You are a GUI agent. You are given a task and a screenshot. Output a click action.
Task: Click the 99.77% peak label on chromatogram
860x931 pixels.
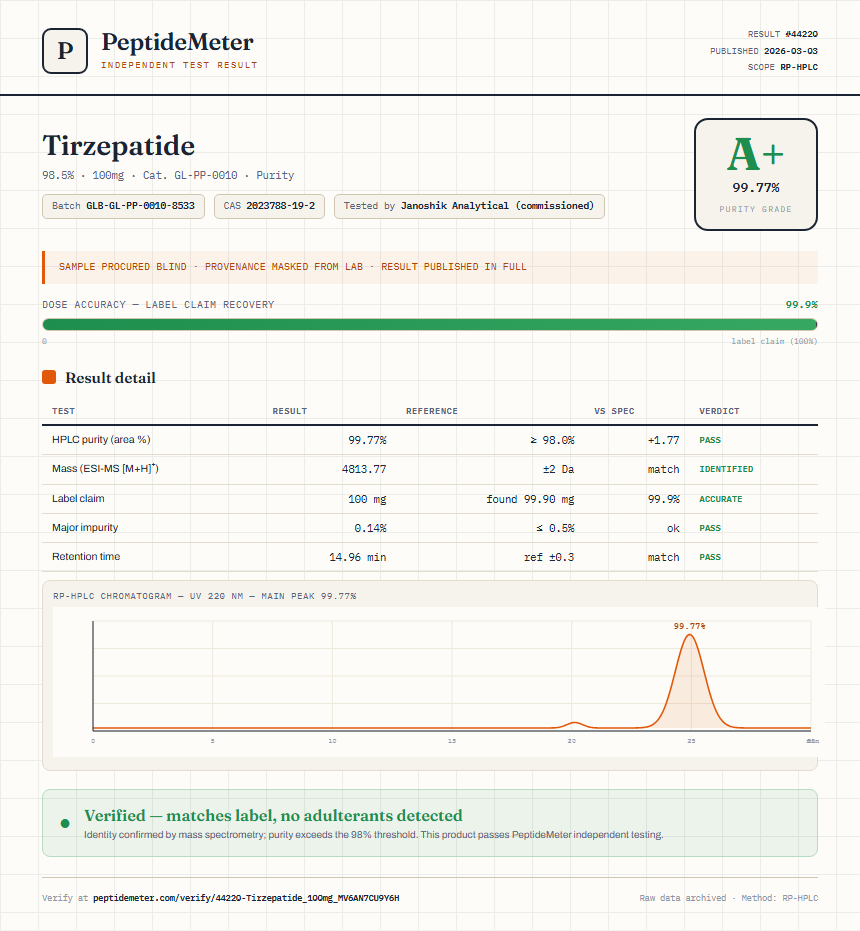(x=690, y=626)
